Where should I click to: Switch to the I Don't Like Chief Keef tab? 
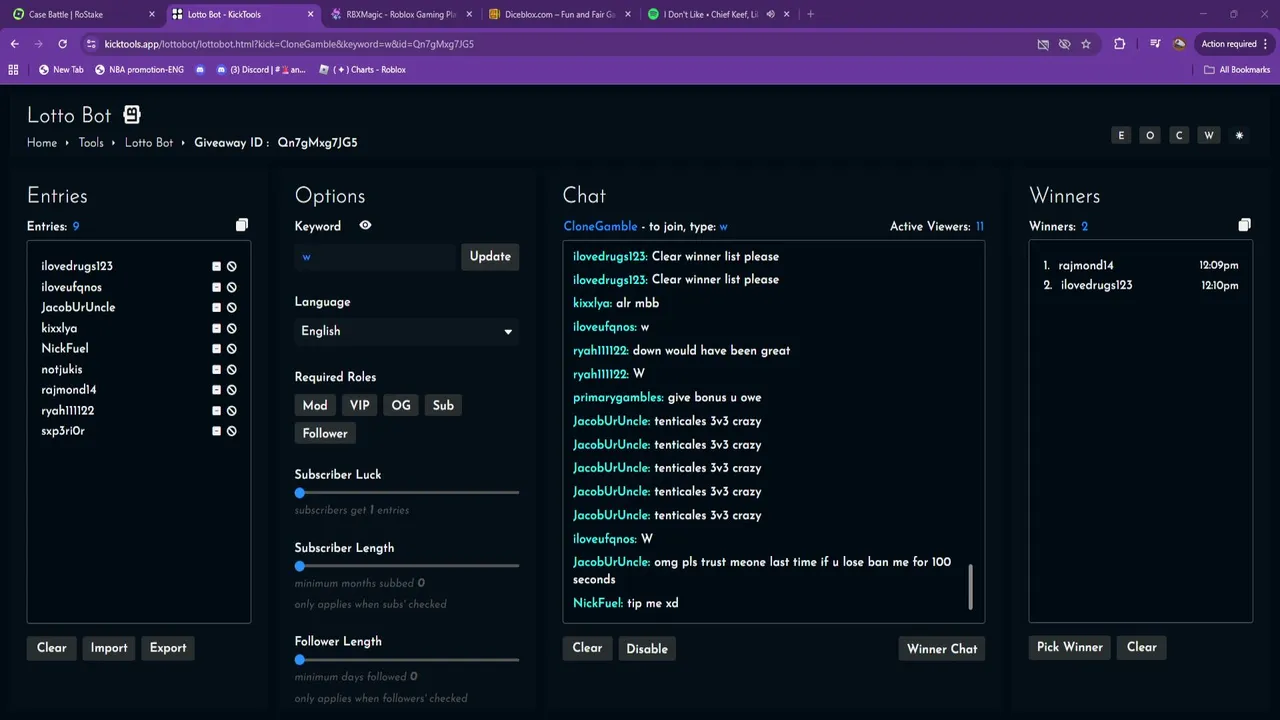click(x=717, y=14)
